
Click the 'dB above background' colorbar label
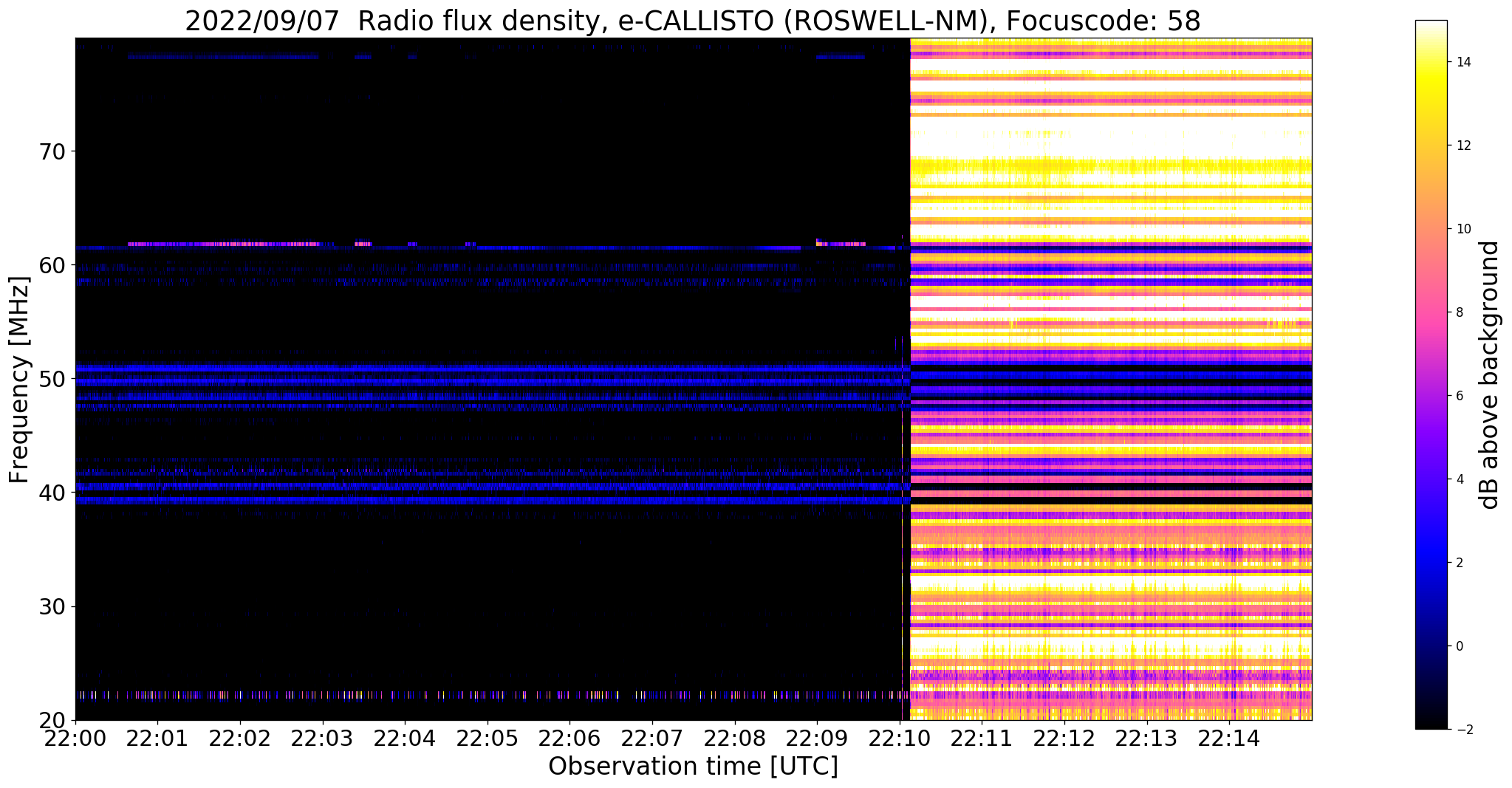(1491, 374)
